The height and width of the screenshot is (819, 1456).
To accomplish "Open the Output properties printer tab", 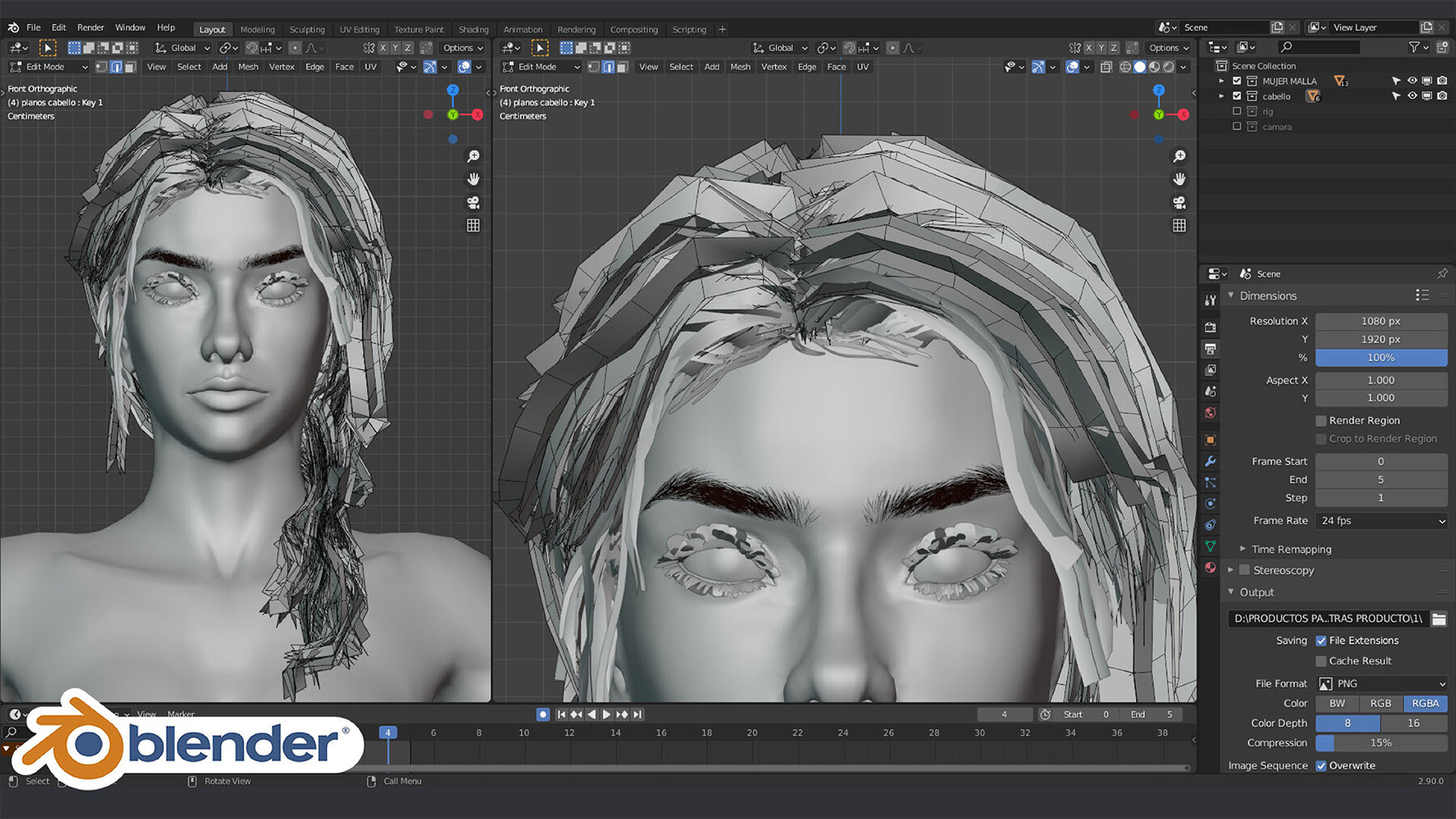I will tap(1210, 348).
